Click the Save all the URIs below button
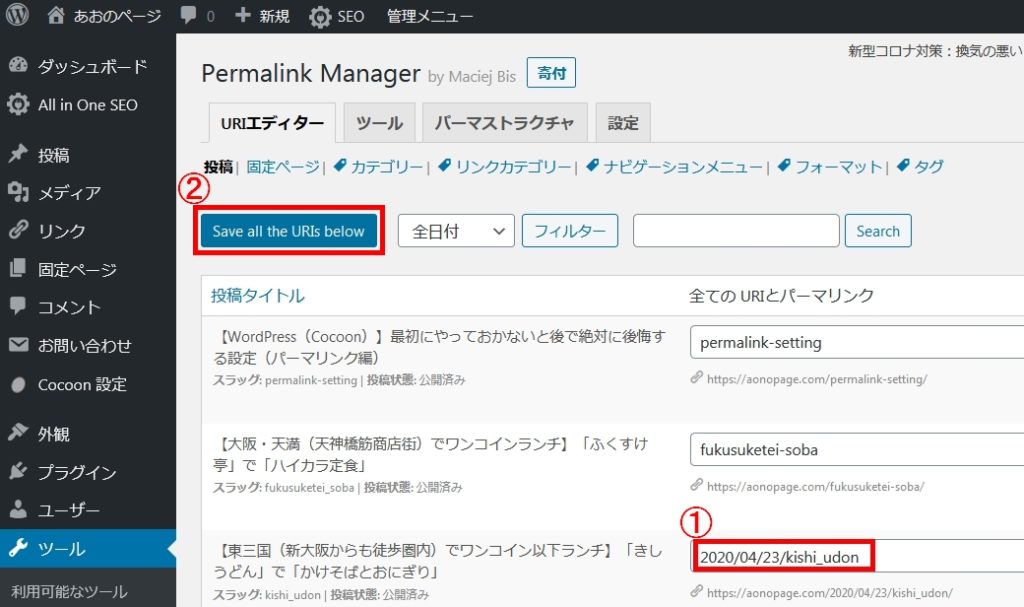Image resolution: width=1024 pixels, height=607 pixels. 288,230
